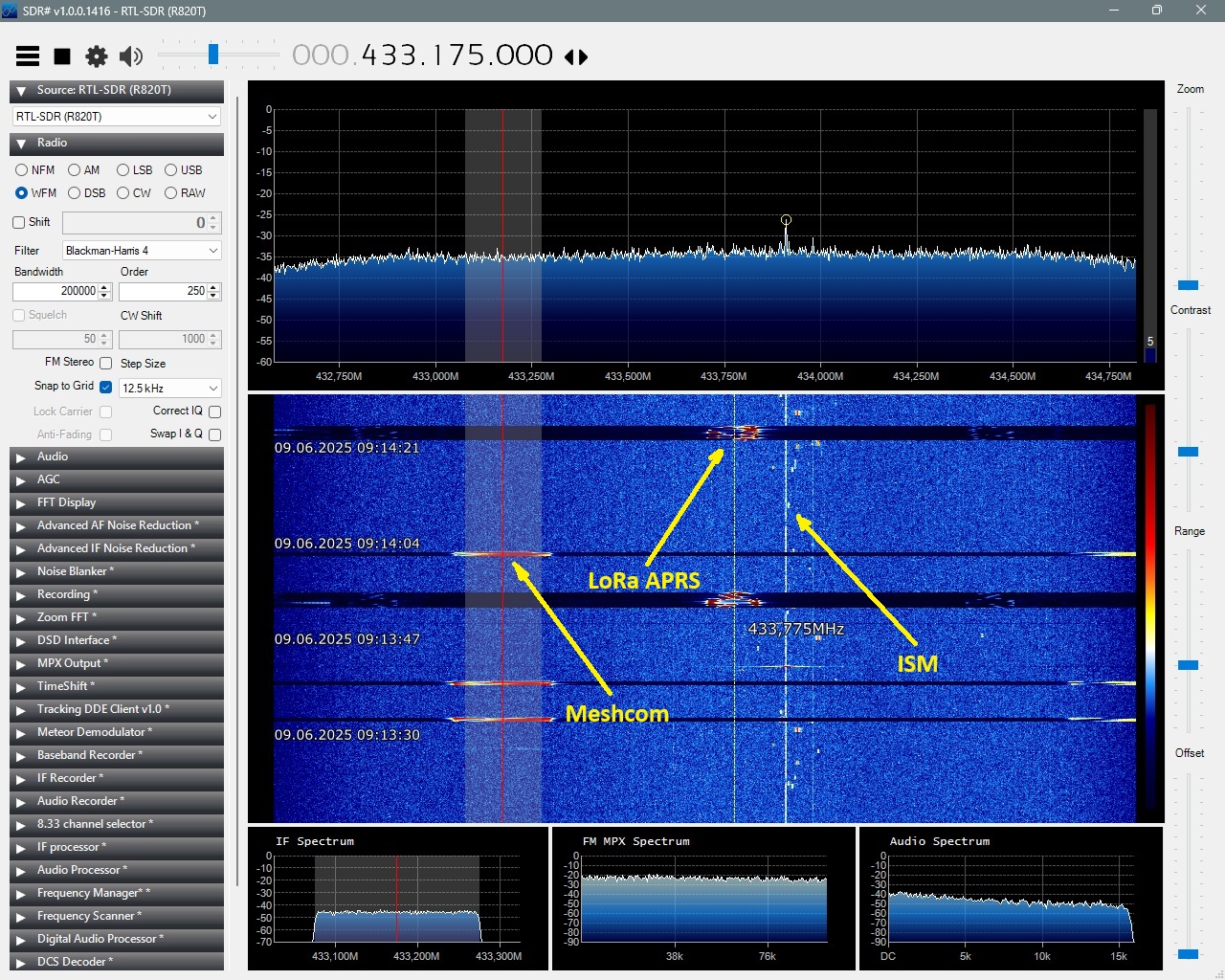
Task: Click the IF Spectrum plot
Action: coord(398,899)
